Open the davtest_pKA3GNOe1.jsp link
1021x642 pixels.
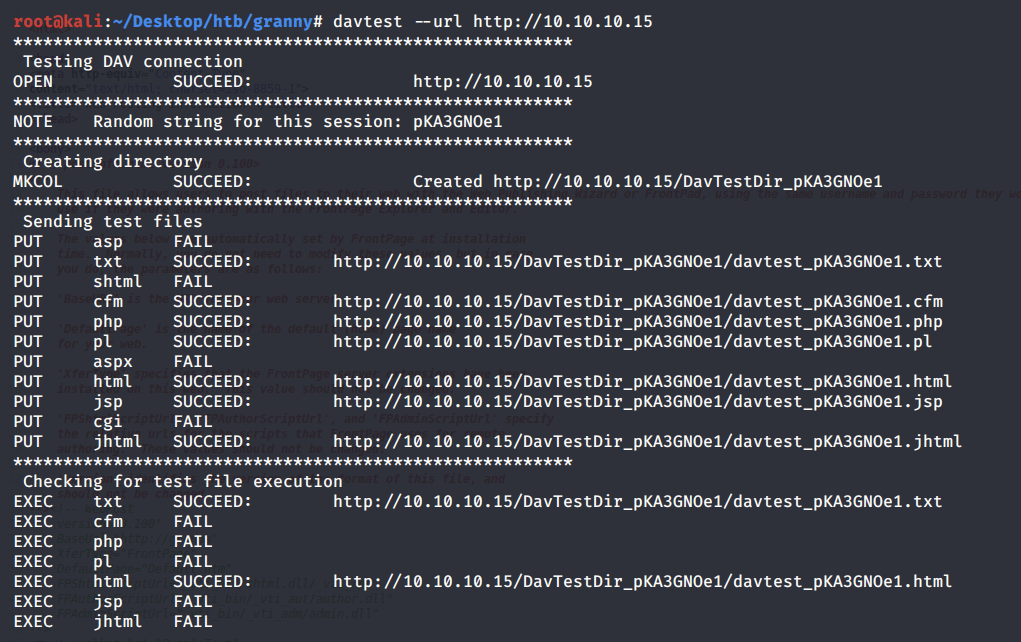pos(637,402)
